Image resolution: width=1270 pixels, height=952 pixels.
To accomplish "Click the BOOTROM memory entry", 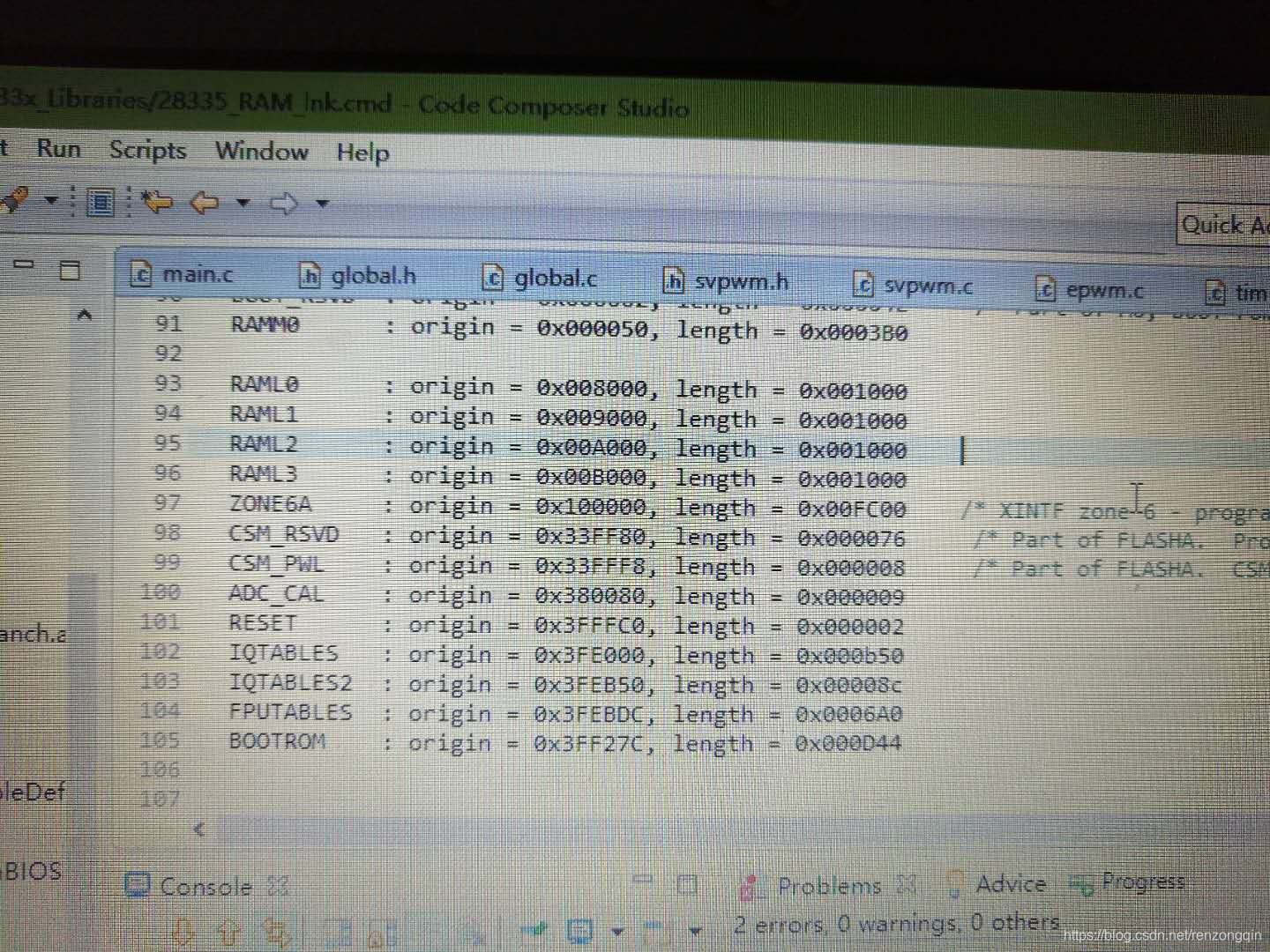I will pos(564,742).
